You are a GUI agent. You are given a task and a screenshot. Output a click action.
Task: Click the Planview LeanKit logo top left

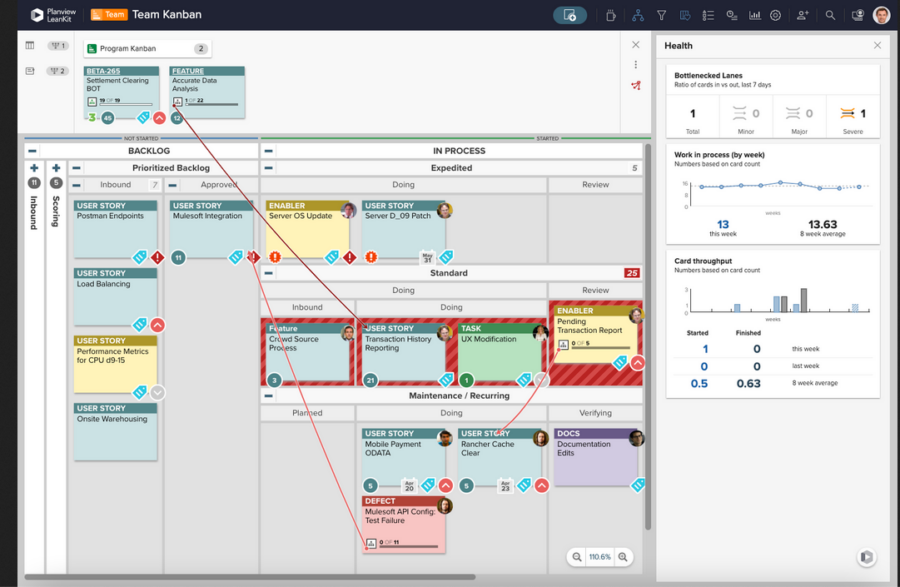(45, 12)
